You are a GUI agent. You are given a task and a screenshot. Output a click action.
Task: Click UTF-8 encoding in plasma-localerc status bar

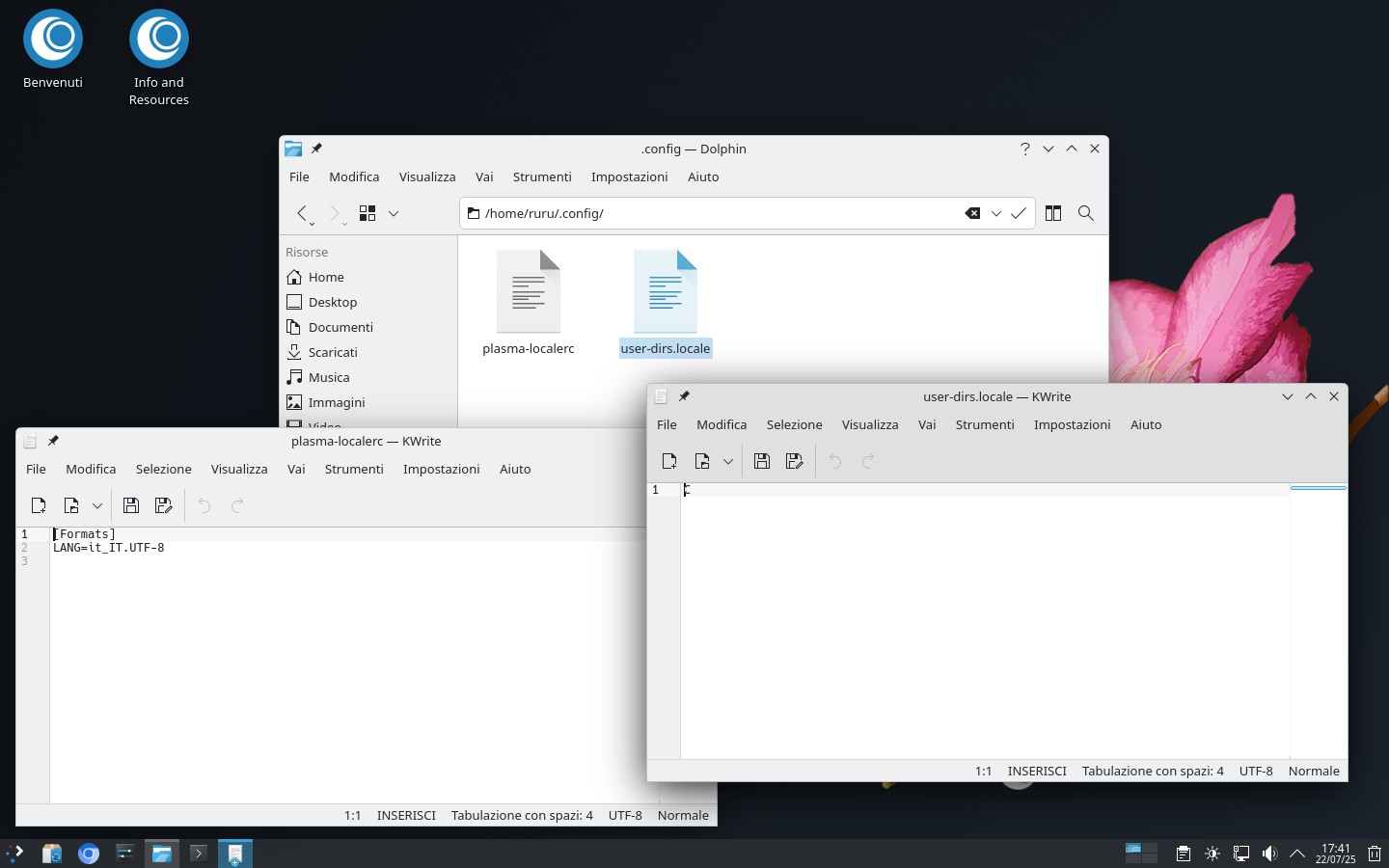(625, 815)
